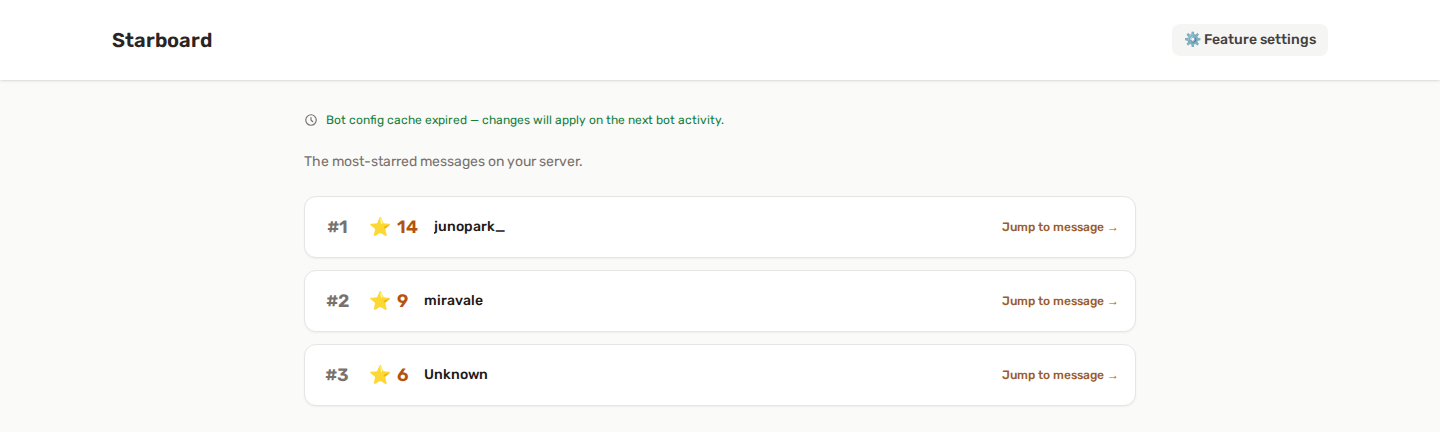
Task: Click the star count 14
Action: (407, 227)
